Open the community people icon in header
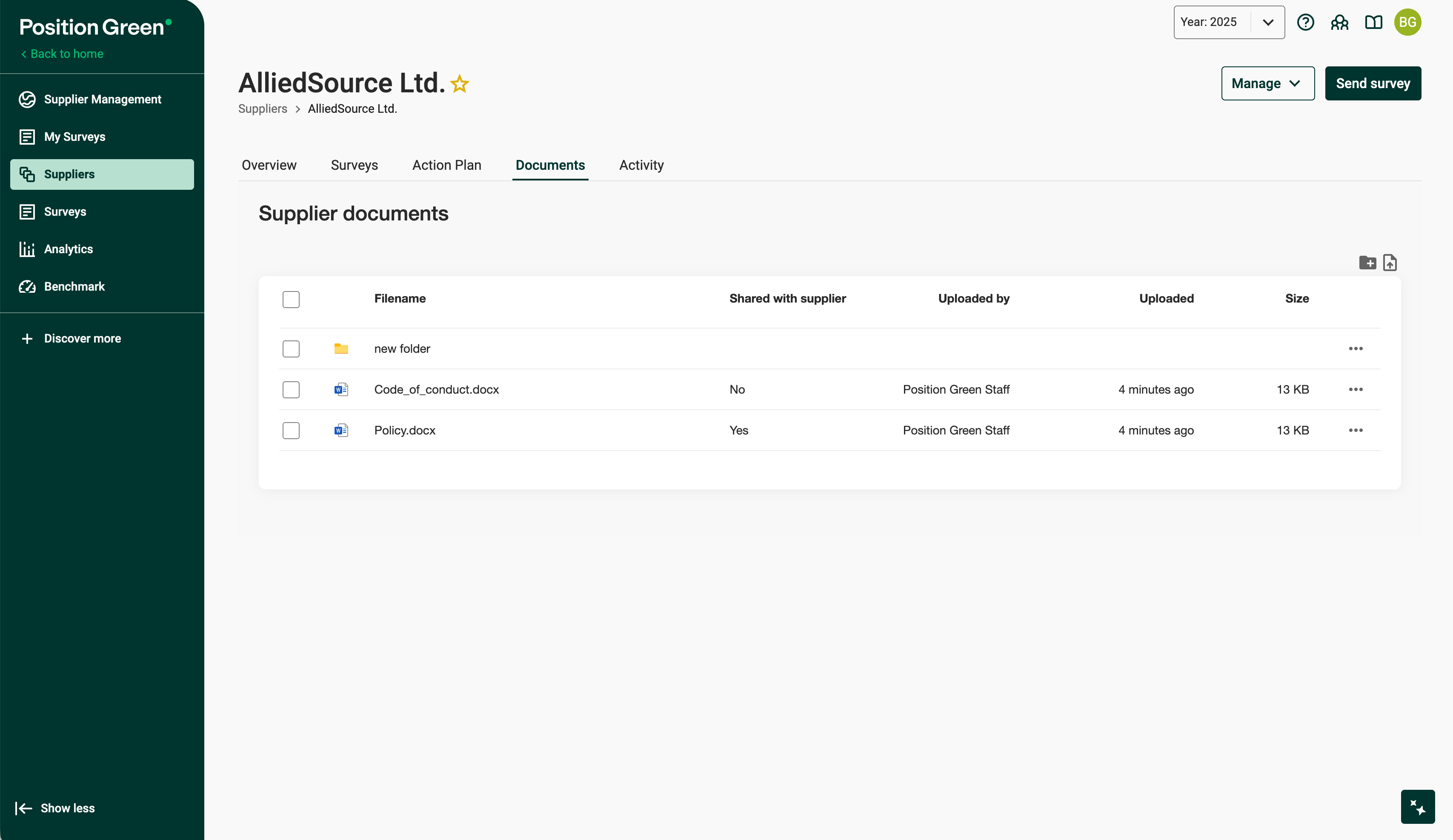Screen dimensions: 1453x840 click(x=1339, y=23)
